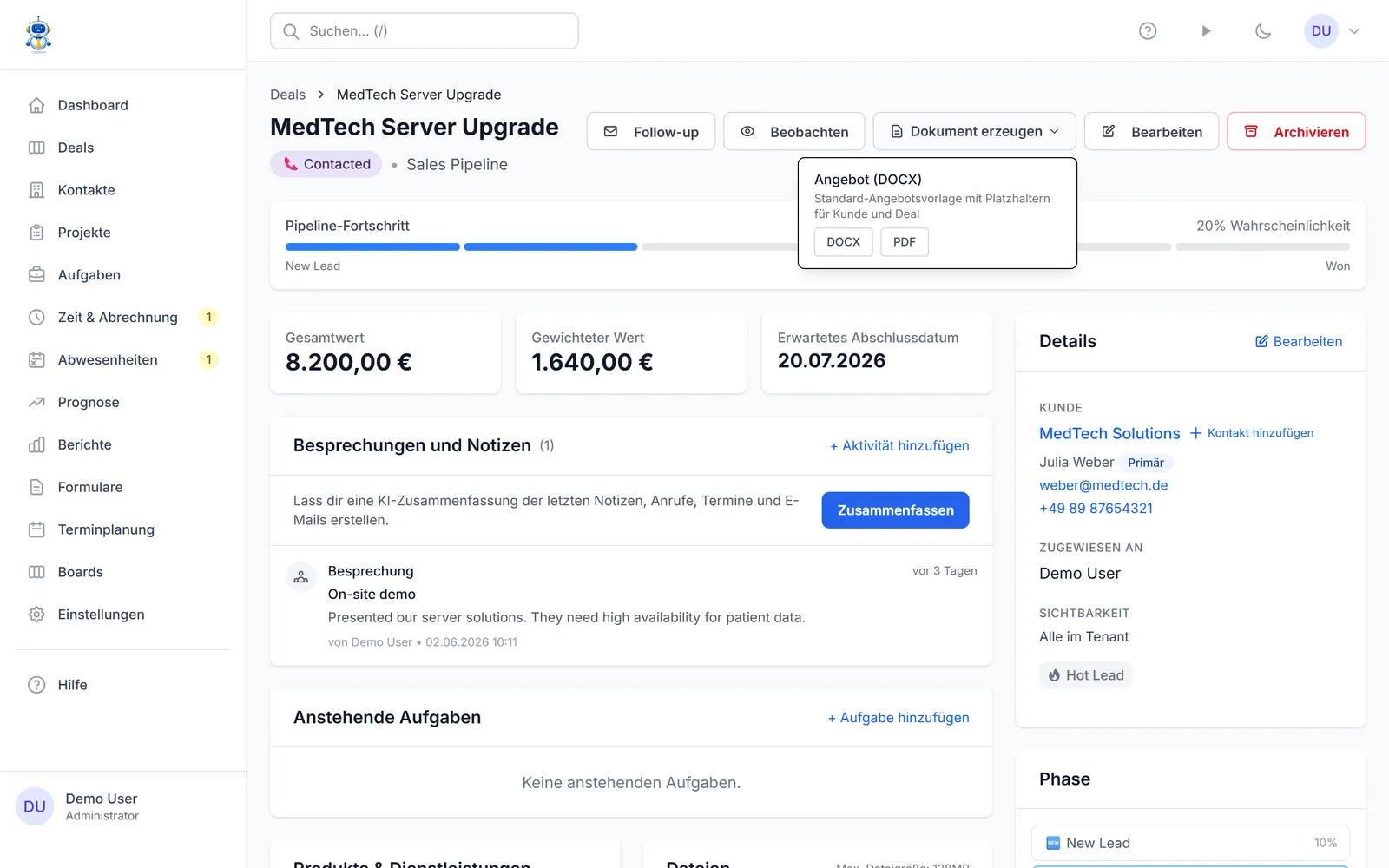Click the Besprechung meeting icon
Screen dimensions: 1389x868
(x=301, y=577)
